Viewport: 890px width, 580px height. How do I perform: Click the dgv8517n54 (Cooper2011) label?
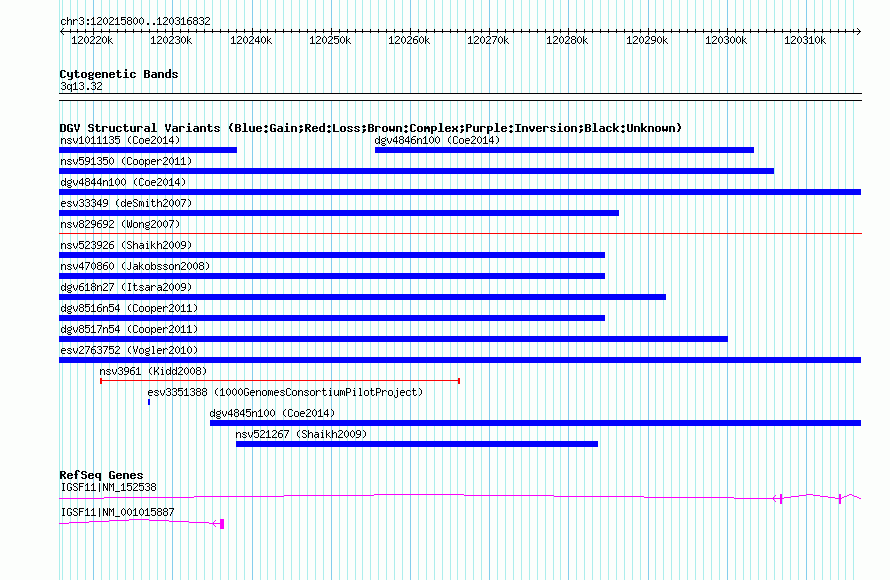click(x=129, y=329)
